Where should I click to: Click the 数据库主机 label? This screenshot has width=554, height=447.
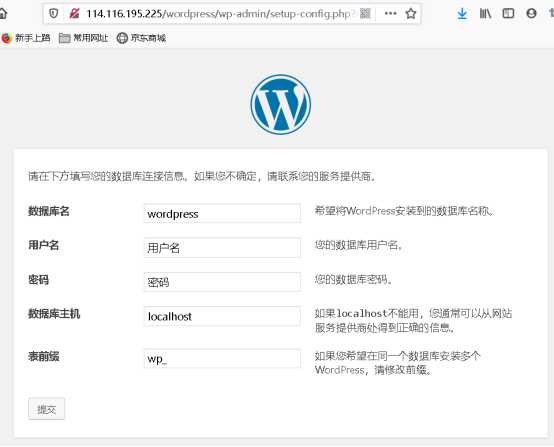(x=54, y=314)
